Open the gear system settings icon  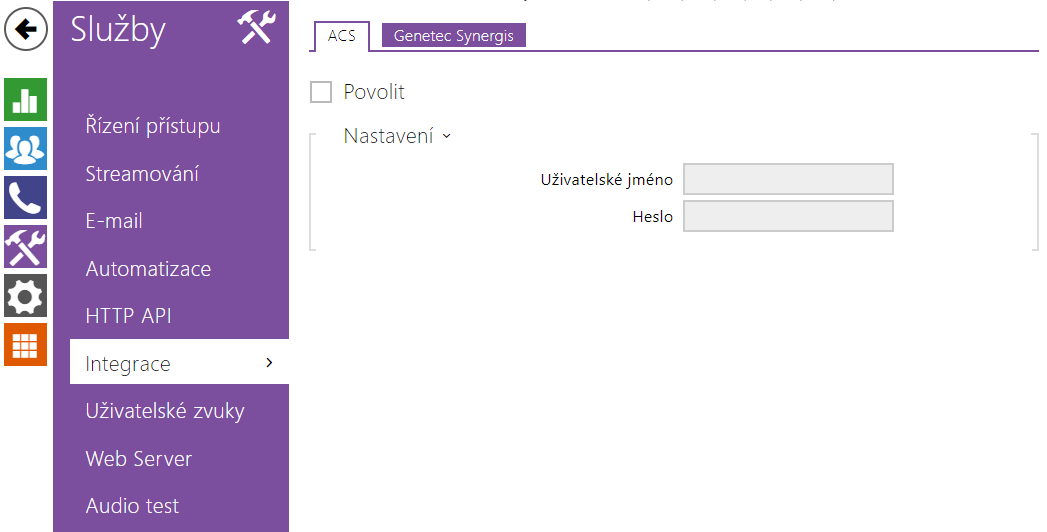point(25,296)
